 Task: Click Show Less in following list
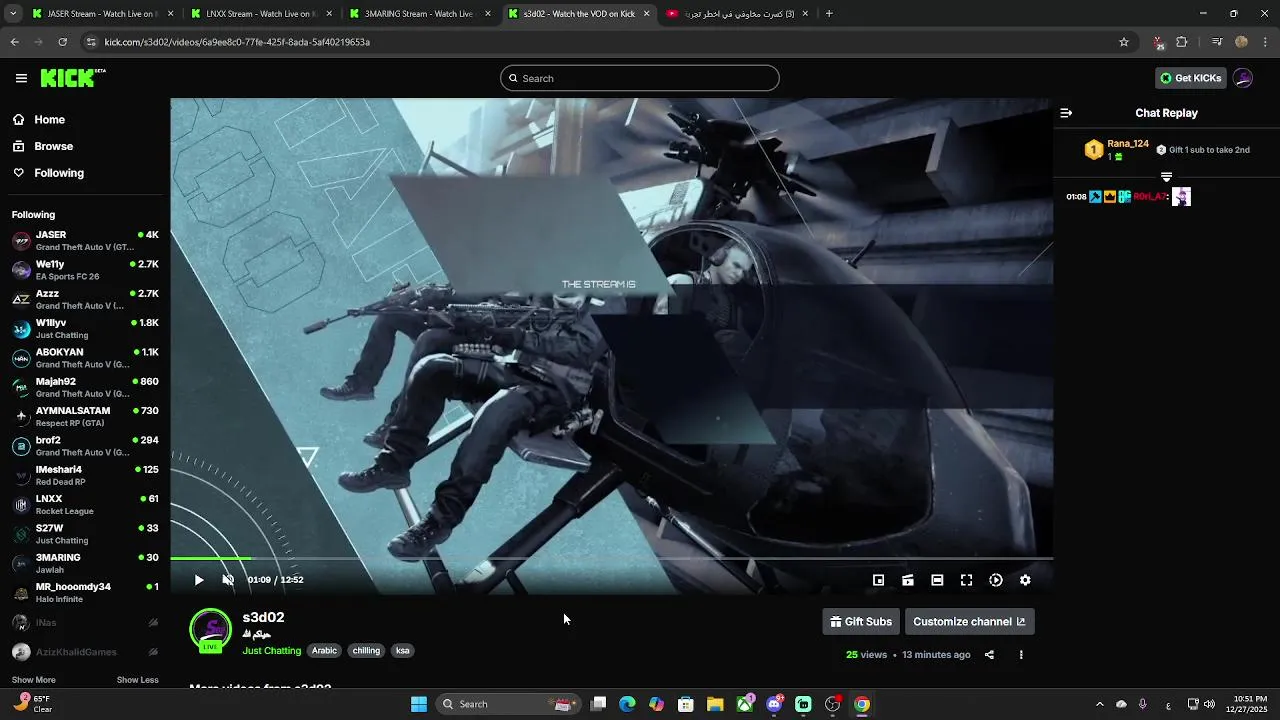tap(137, 680)
